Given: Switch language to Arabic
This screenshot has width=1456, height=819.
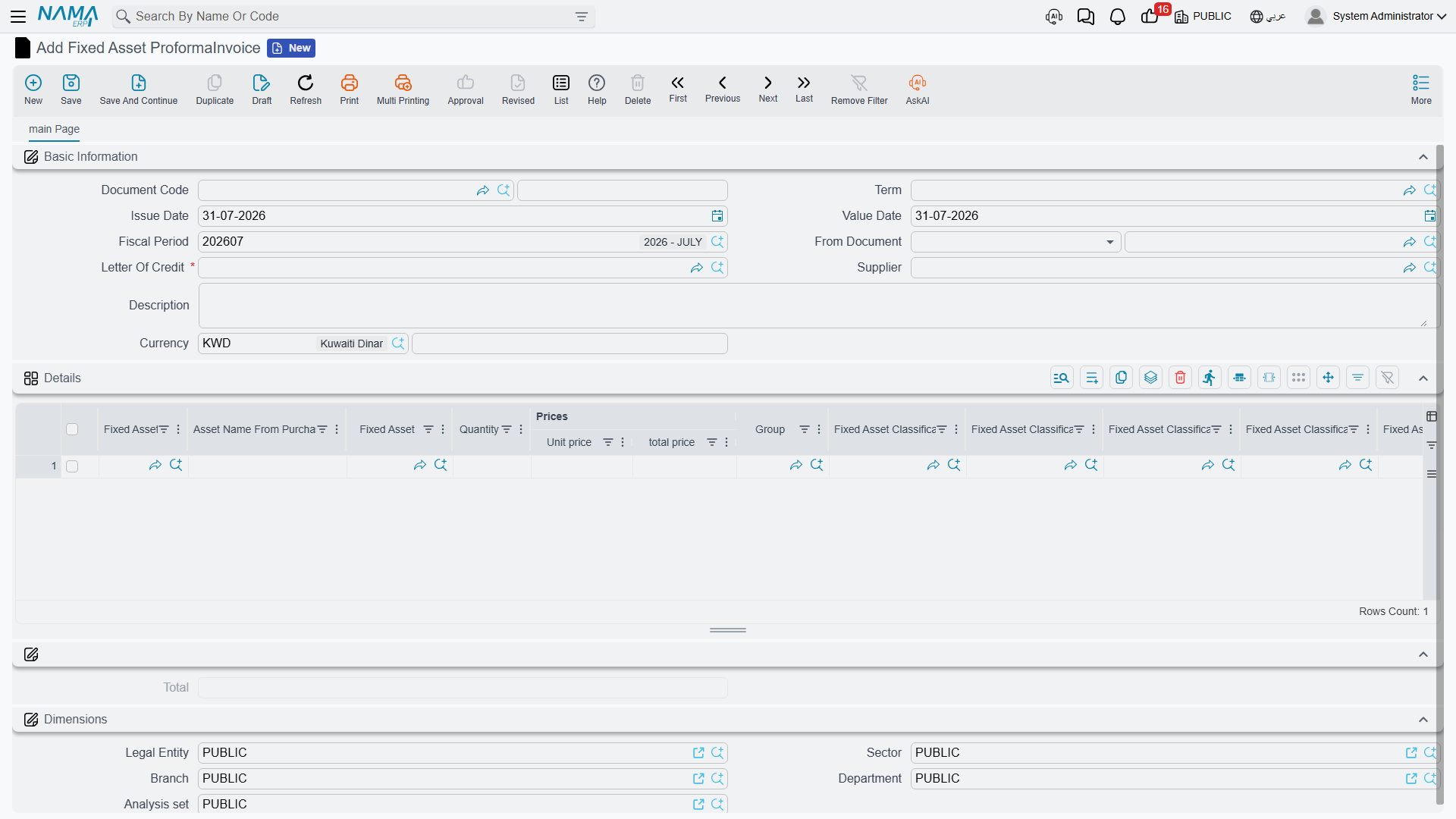Looking at the screenshot, I should point(1268,16).
